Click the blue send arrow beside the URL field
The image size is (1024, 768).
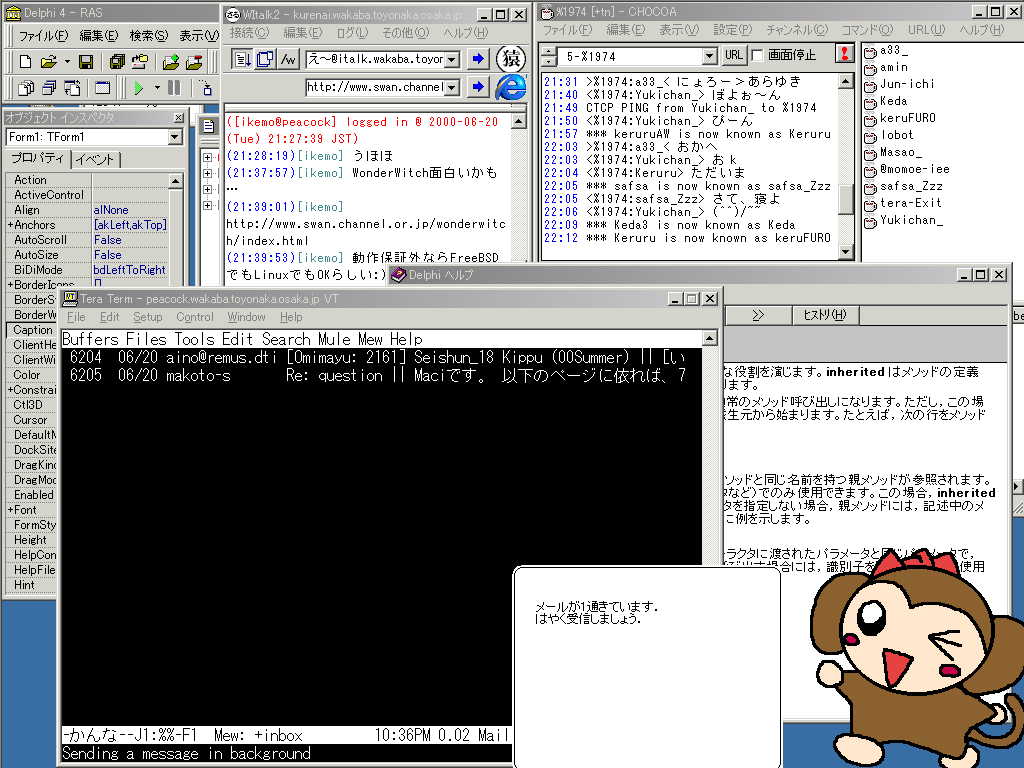click(x=478, y=87)
